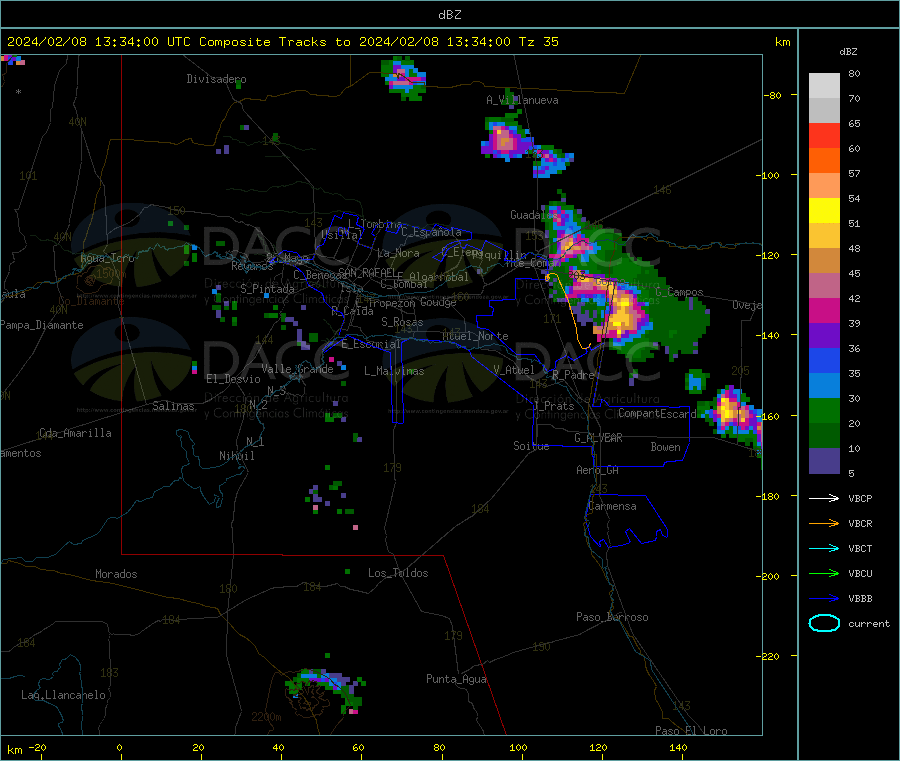Viewport: 900px width, 761px height.
Task: Click the yellow-core storm cell near G_Campos
Action: tap(624, 316)
